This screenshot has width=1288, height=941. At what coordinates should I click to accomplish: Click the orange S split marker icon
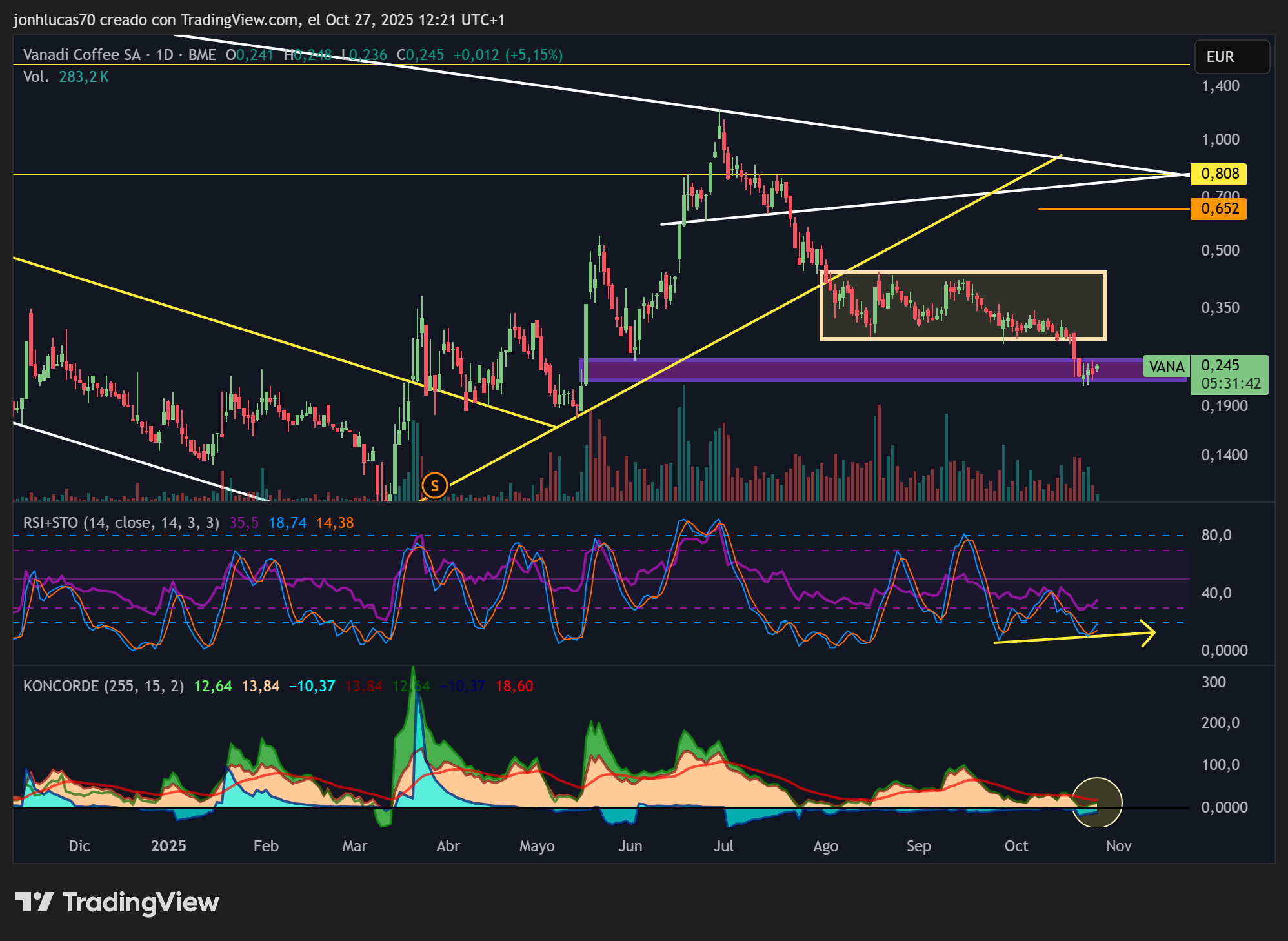click(x=434, y=485)
